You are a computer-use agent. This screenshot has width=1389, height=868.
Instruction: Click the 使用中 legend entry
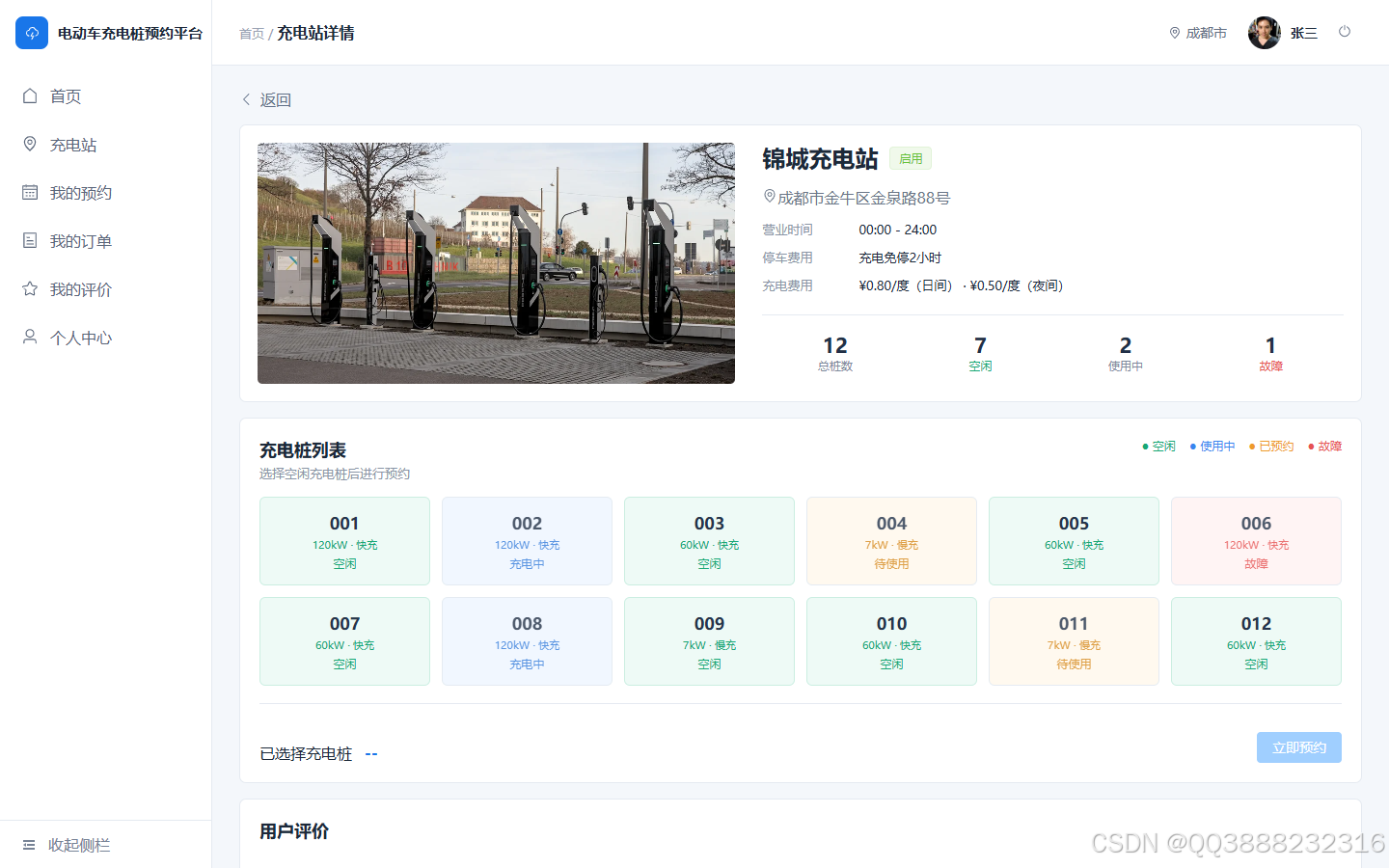[1212, 446]
